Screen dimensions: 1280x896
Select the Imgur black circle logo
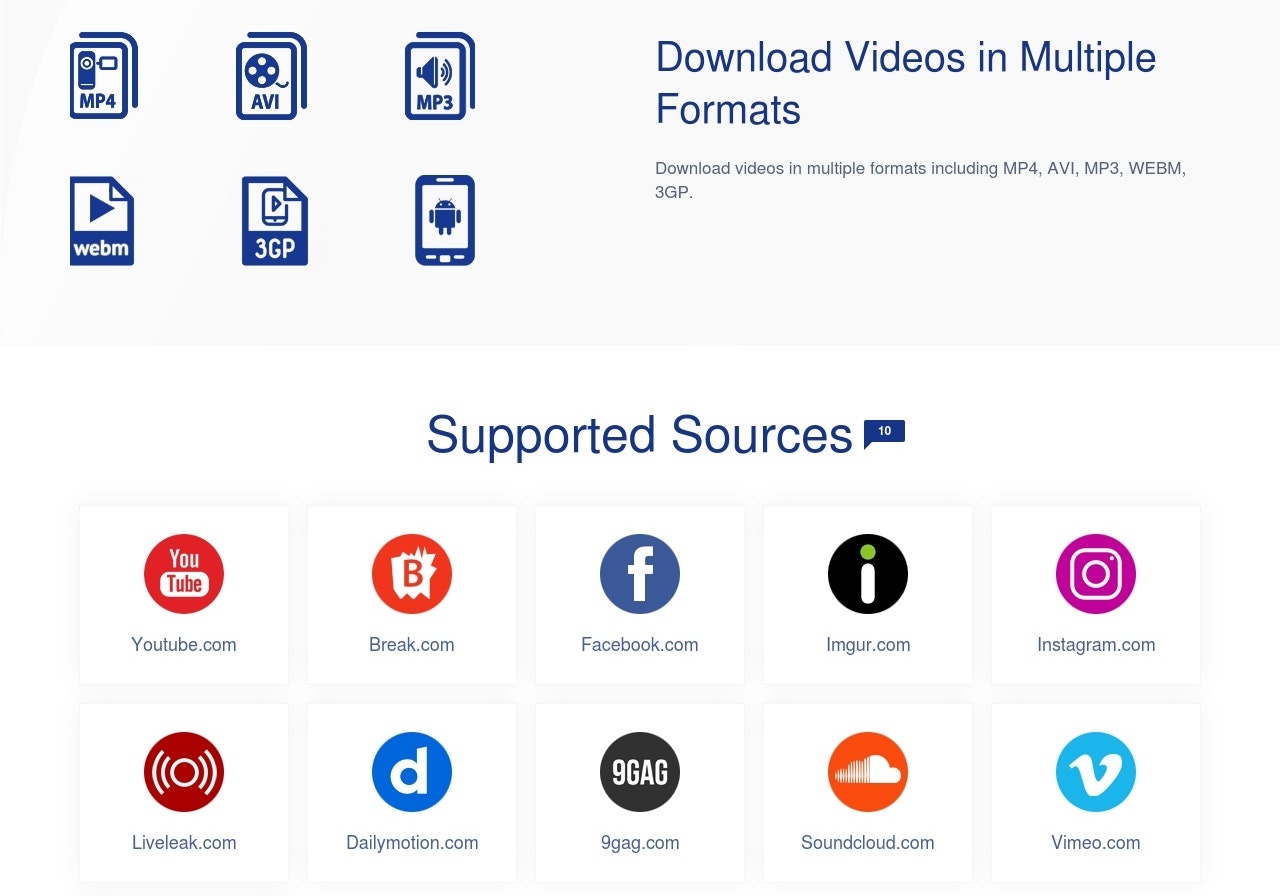[x=868, y=574]
